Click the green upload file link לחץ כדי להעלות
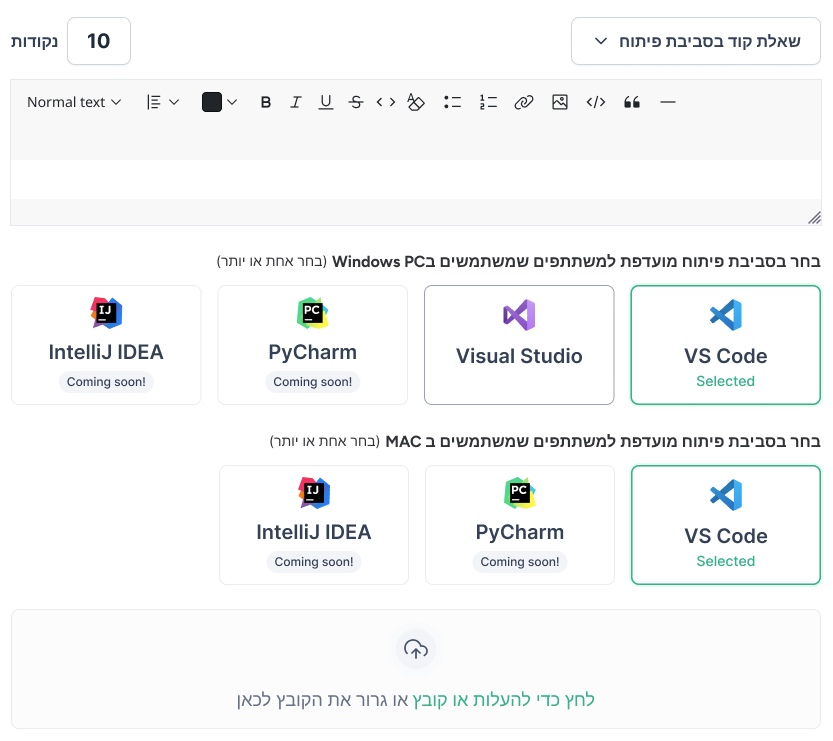Viewport: 833px width, 741px height. point(503,700)
